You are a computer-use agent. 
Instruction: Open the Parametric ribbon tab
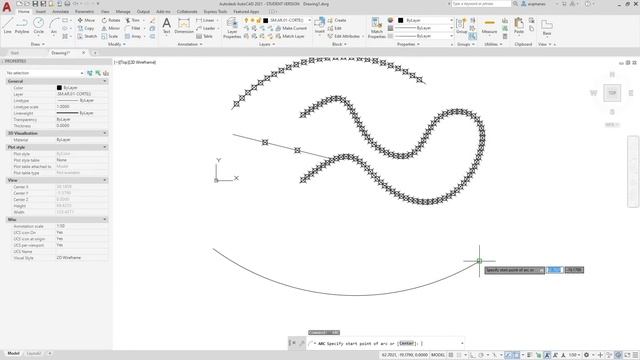pos(84,12)
